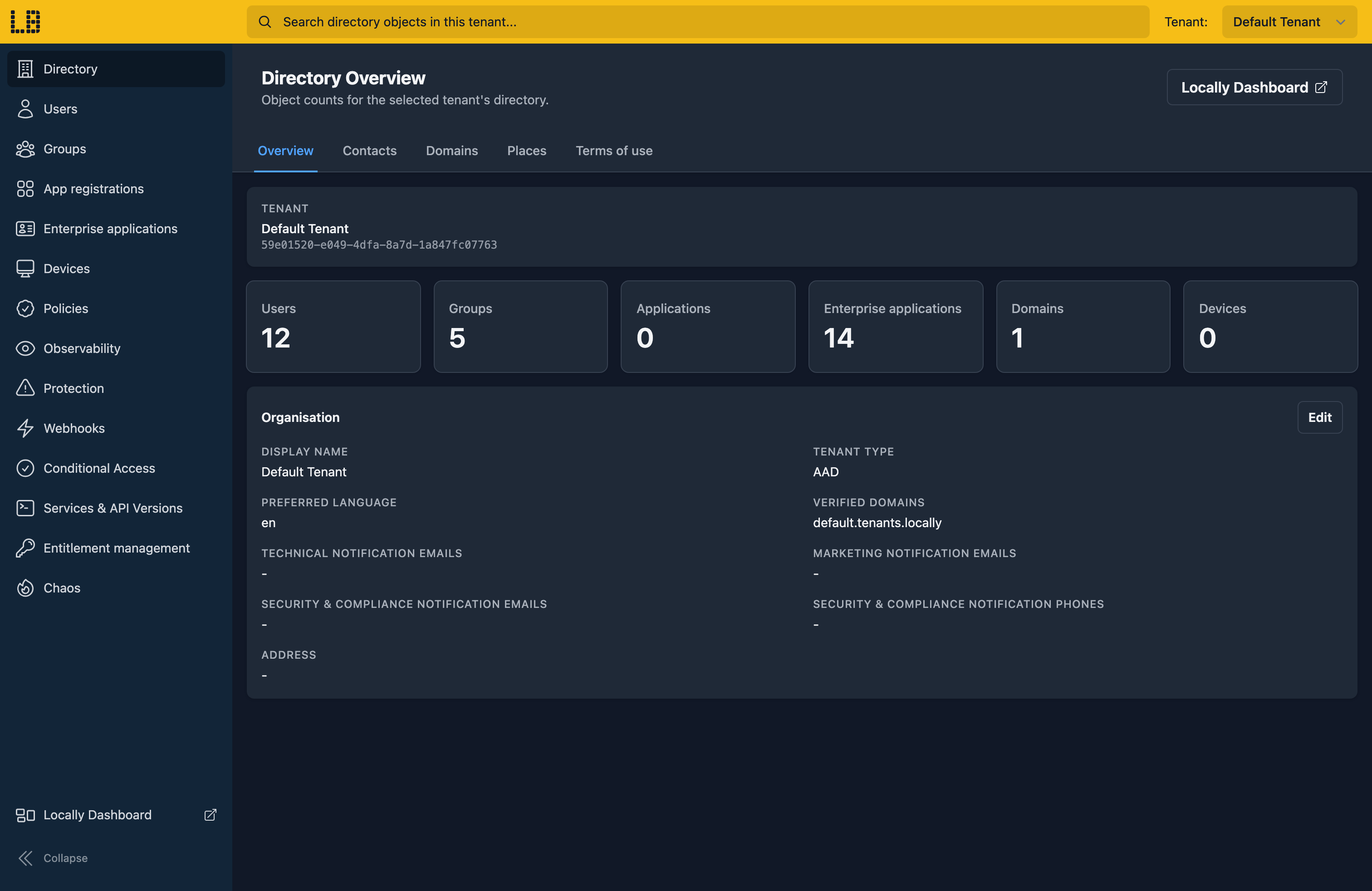Switch to the Contacts tab
The image size is (1372, 891).
[x=369, y=151]
